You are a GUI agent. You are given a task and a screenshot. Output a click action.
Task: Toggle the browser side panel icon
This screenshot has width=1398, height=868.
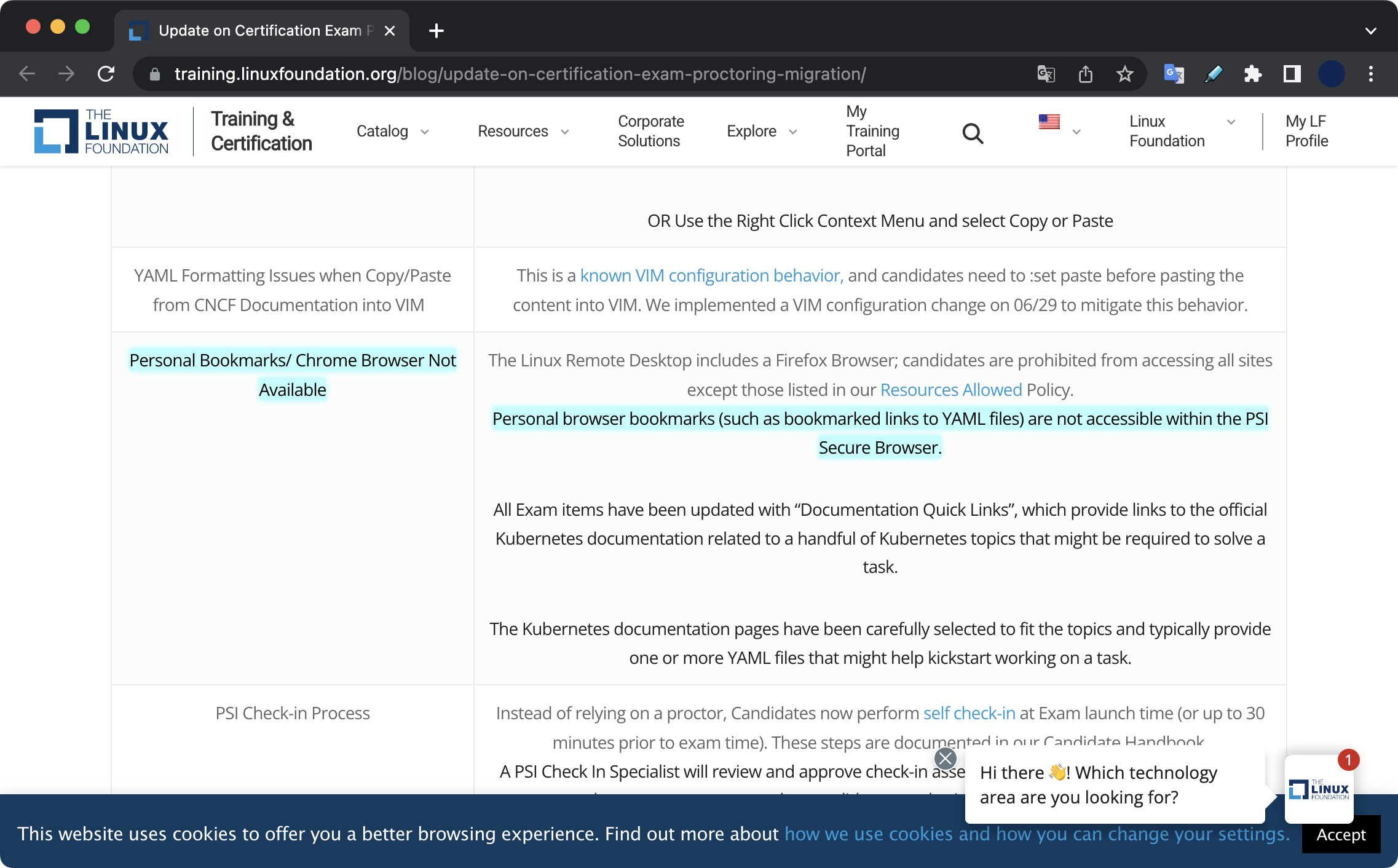pyautogui.click(x=1292, y=74)
